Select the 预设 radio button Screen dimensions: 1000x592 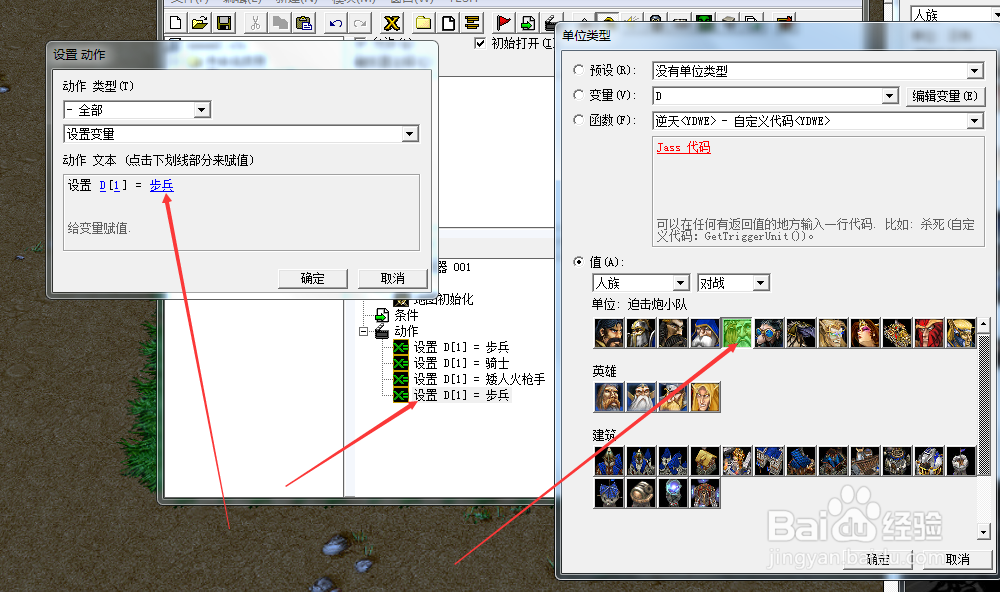(x=578, y=70)
